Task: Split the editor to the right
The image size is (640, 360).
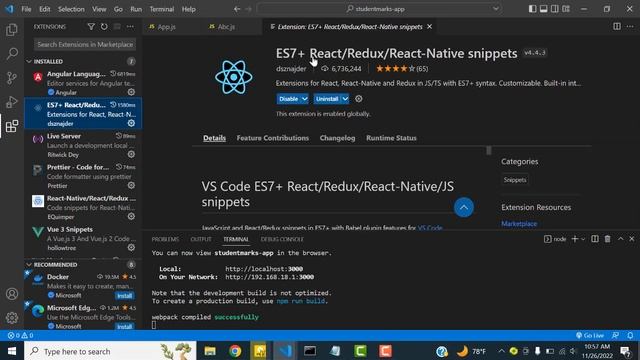Action: (x=617, y=27)
